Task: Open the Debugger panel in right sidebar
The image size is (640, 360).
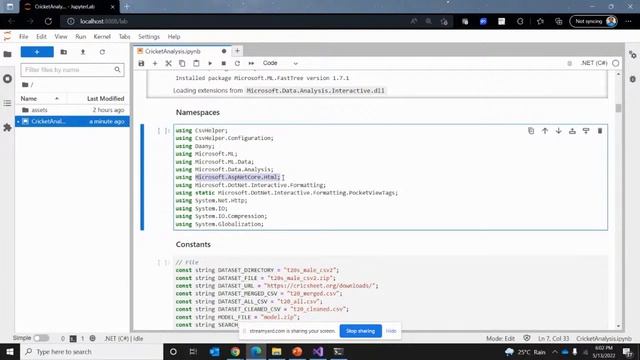Action: point(633,79)
